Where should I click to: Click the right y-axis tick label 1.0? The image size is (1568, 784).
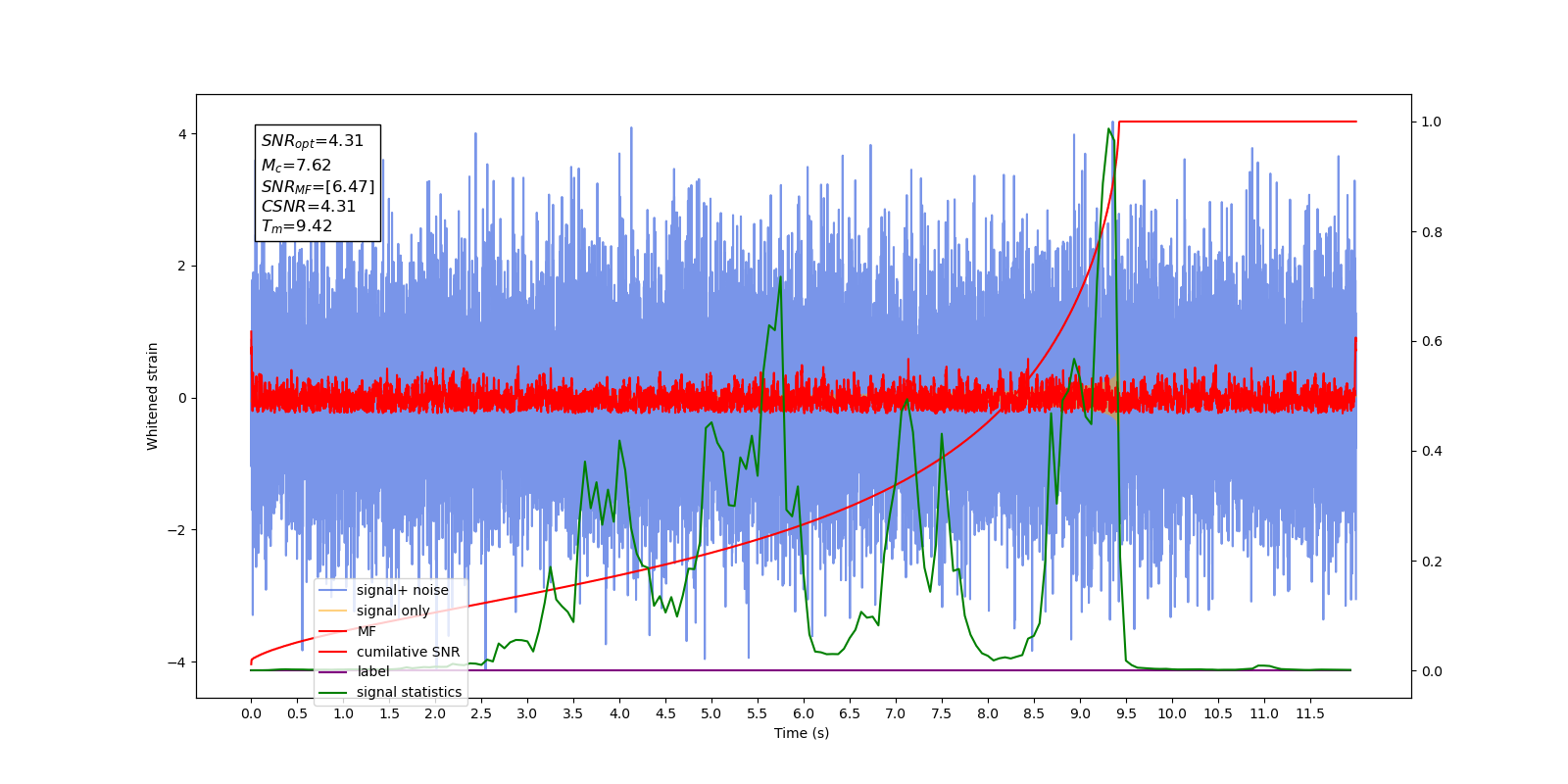1432,122
